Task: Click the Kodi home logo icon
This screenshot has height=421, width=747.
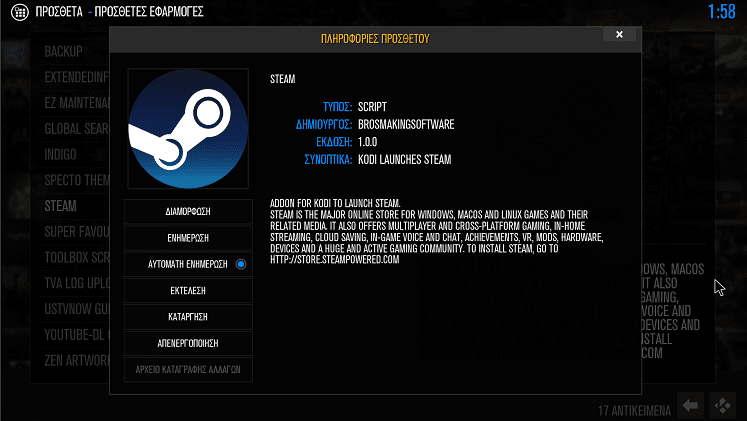Action: click(723, 406)
